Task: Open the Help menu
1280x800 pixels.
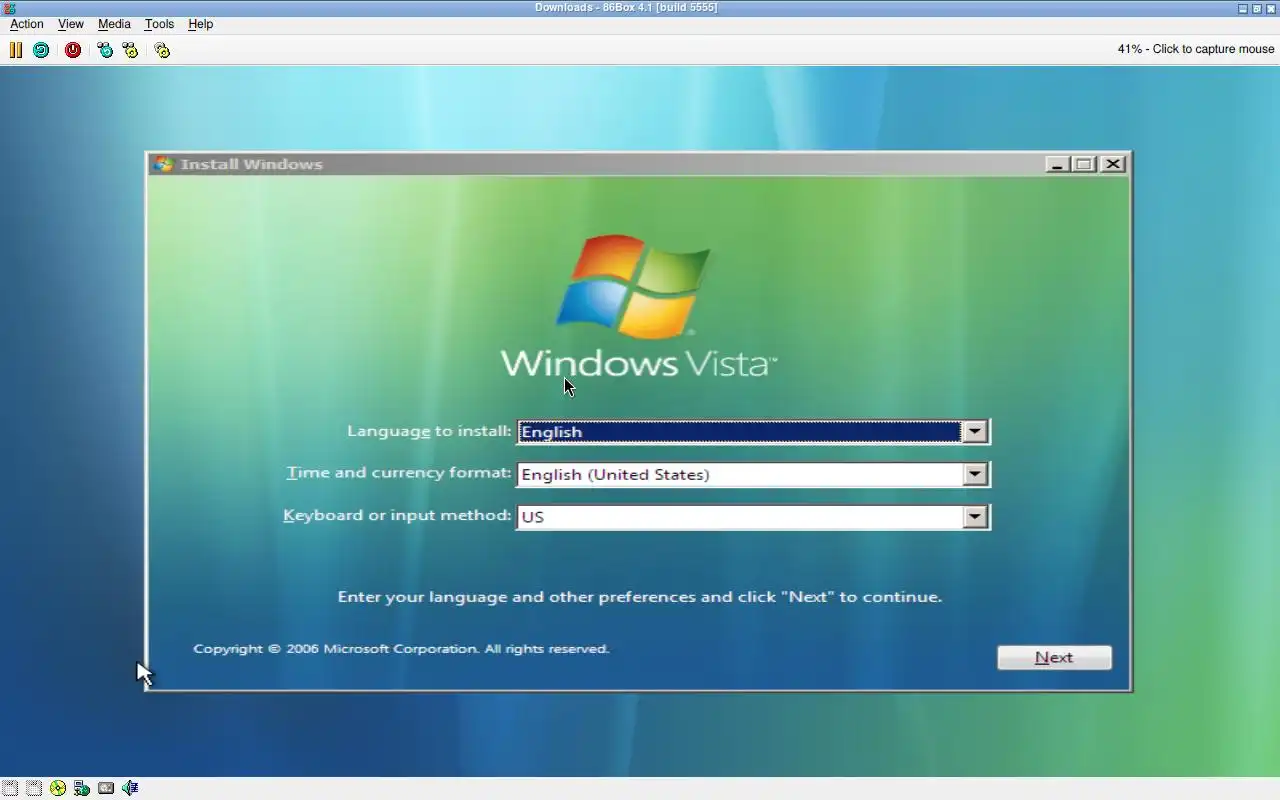Action: [x=200, y=24]
